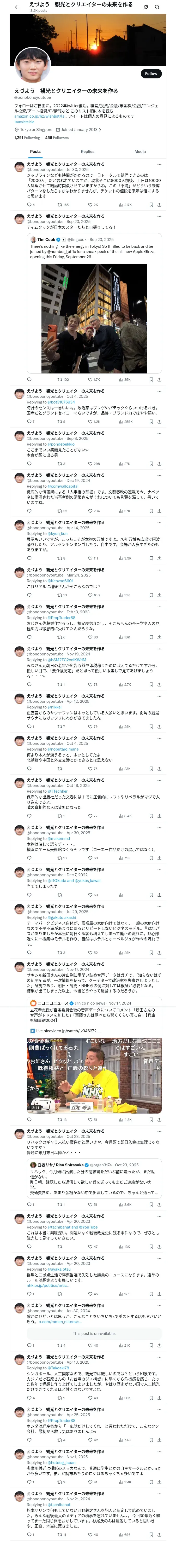Go back using the top-left arrow
The height and width of the screenshot is (1568, 176).
(16, 7)
